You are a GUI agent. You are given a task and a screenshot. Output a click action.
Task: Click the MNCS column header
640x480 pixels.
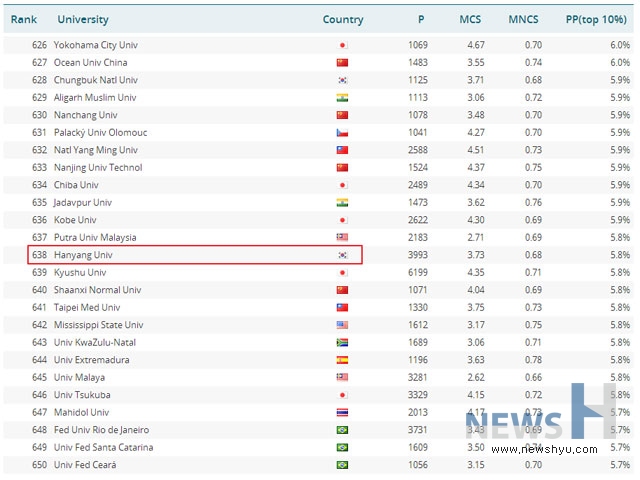tap(524, 19)
